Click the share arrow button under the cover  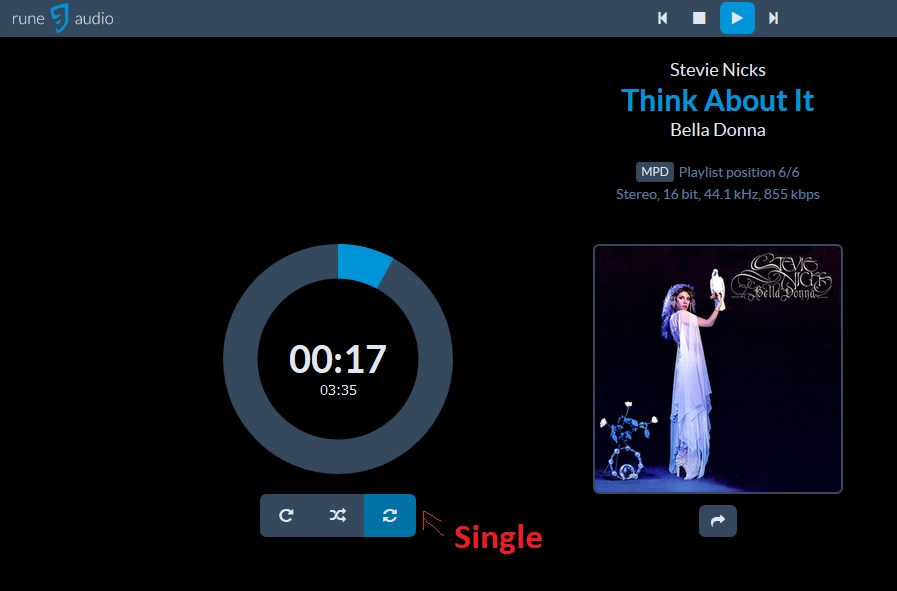point(718,521)
